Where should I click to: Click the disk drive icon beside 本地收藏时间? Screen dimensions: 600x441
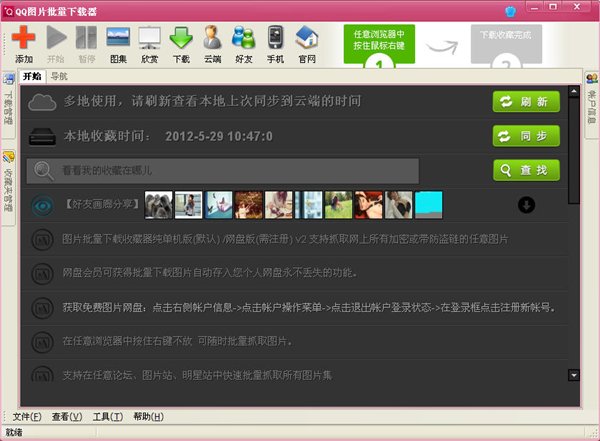tap(42, 137)
